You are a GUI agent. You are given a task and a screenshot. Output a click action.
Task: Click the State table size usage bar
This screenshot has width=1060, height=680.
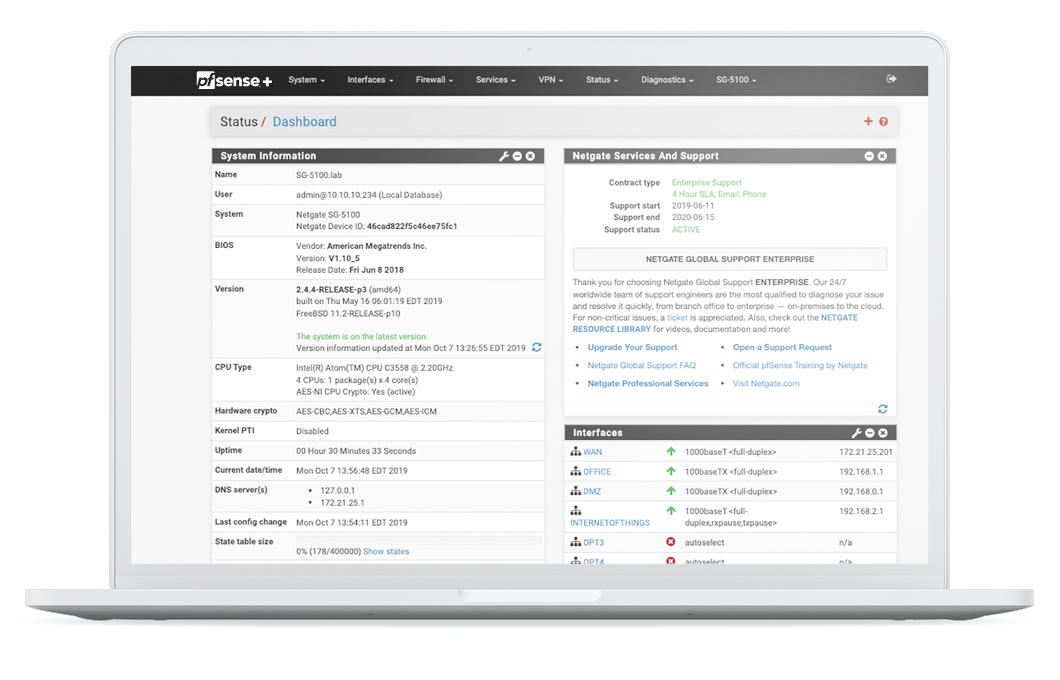tap(419, 541)
